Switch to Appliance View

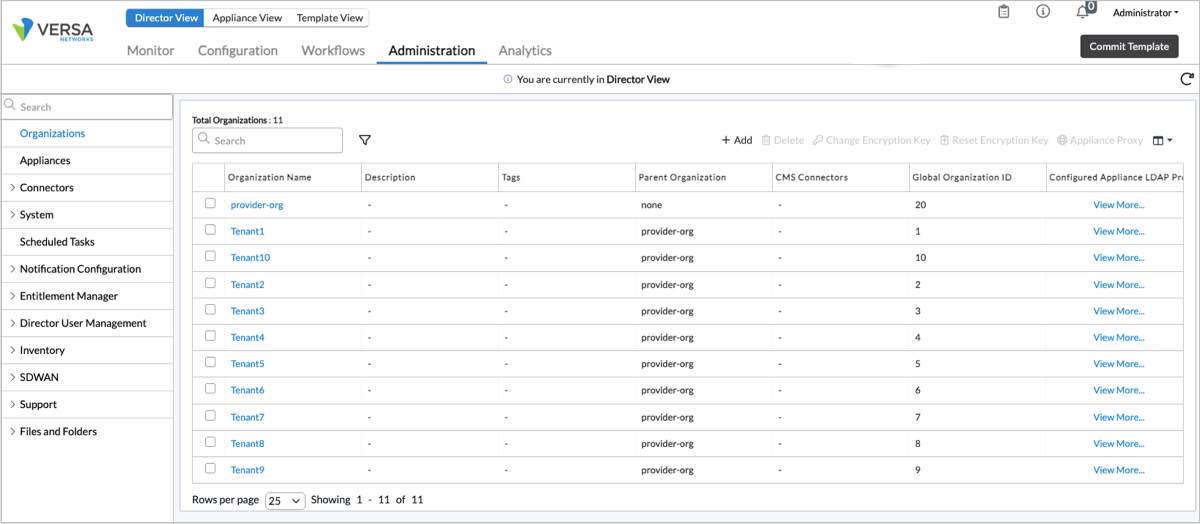247,18
